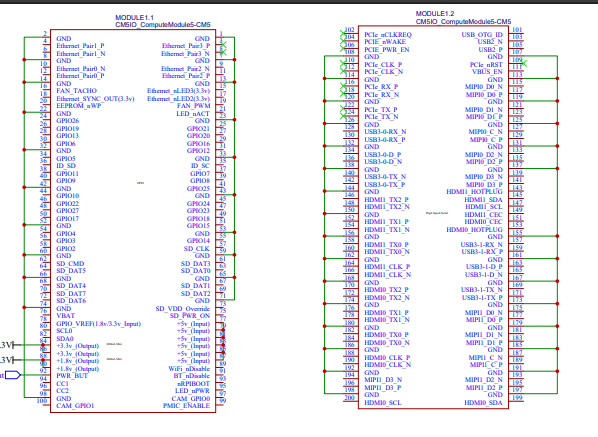Select the GPIO_VREF(1.8v/3.3v_Input) pin label

click(98, 324)
